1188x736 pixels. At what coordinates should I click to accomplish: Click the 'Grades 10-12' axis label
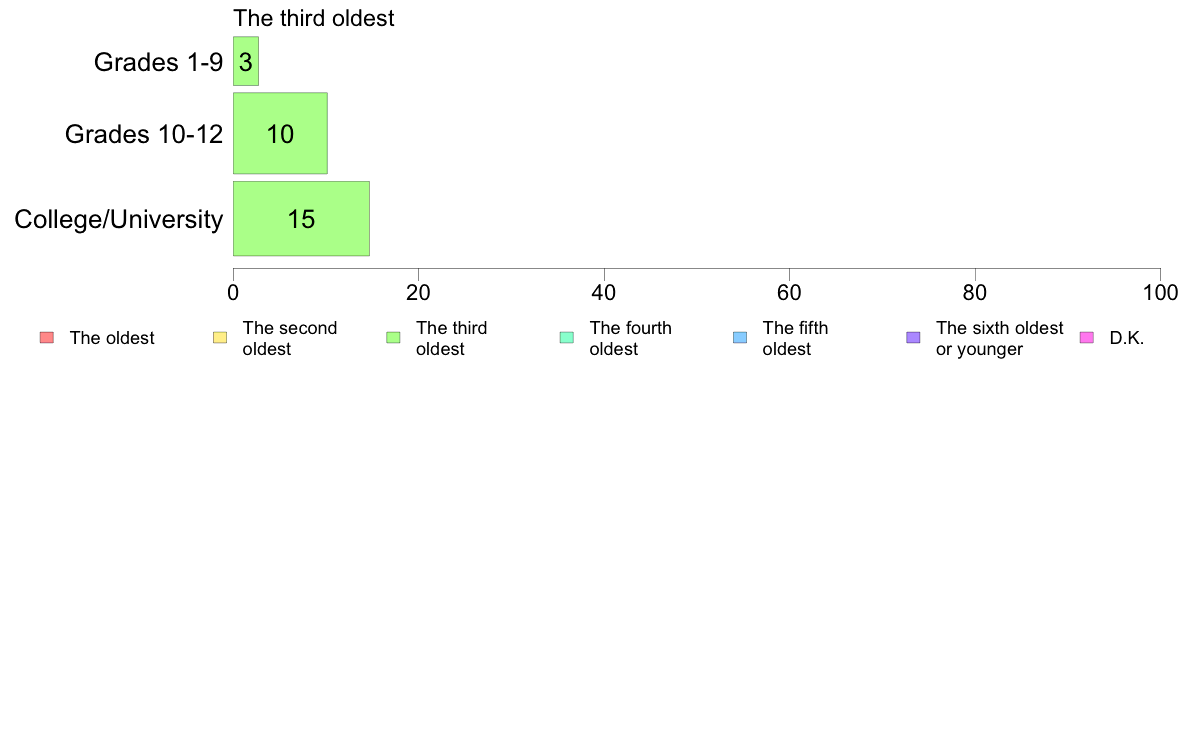144,134
